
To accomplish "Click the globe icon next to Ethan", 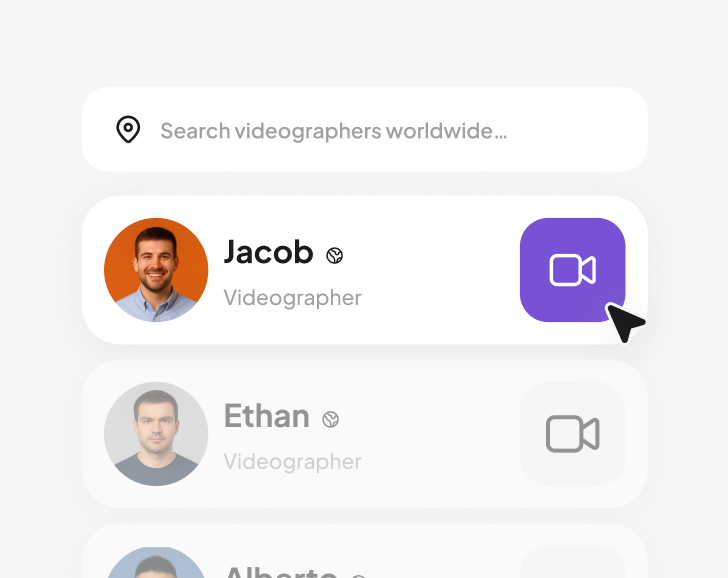I will pyautogui.click(x=331, y=419).
